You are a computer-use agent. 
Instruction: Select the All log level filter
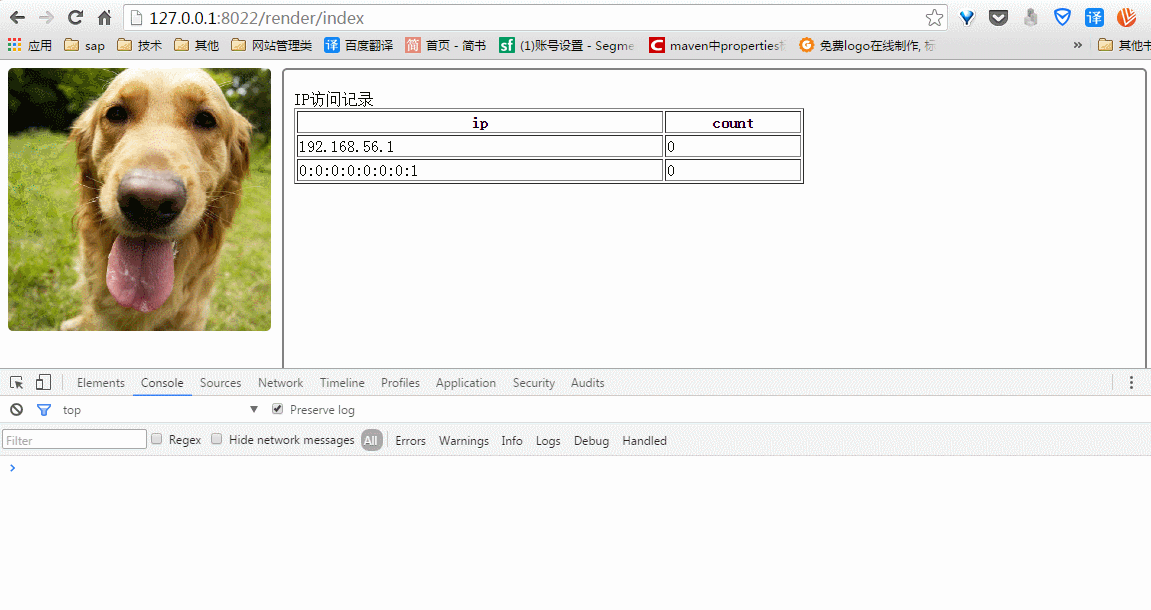(371, 440)
